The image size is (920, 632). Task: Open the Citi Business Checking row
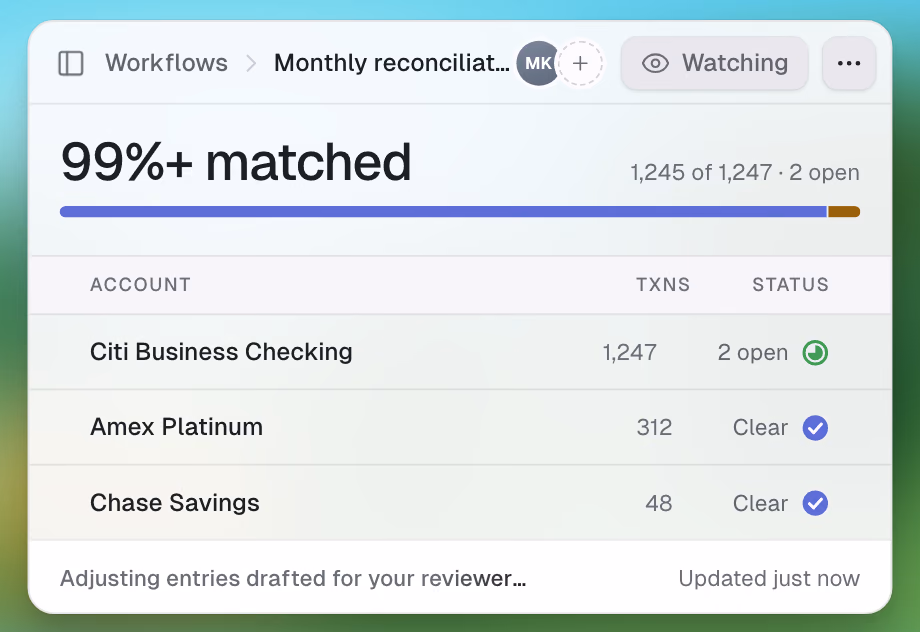(460, 352)
